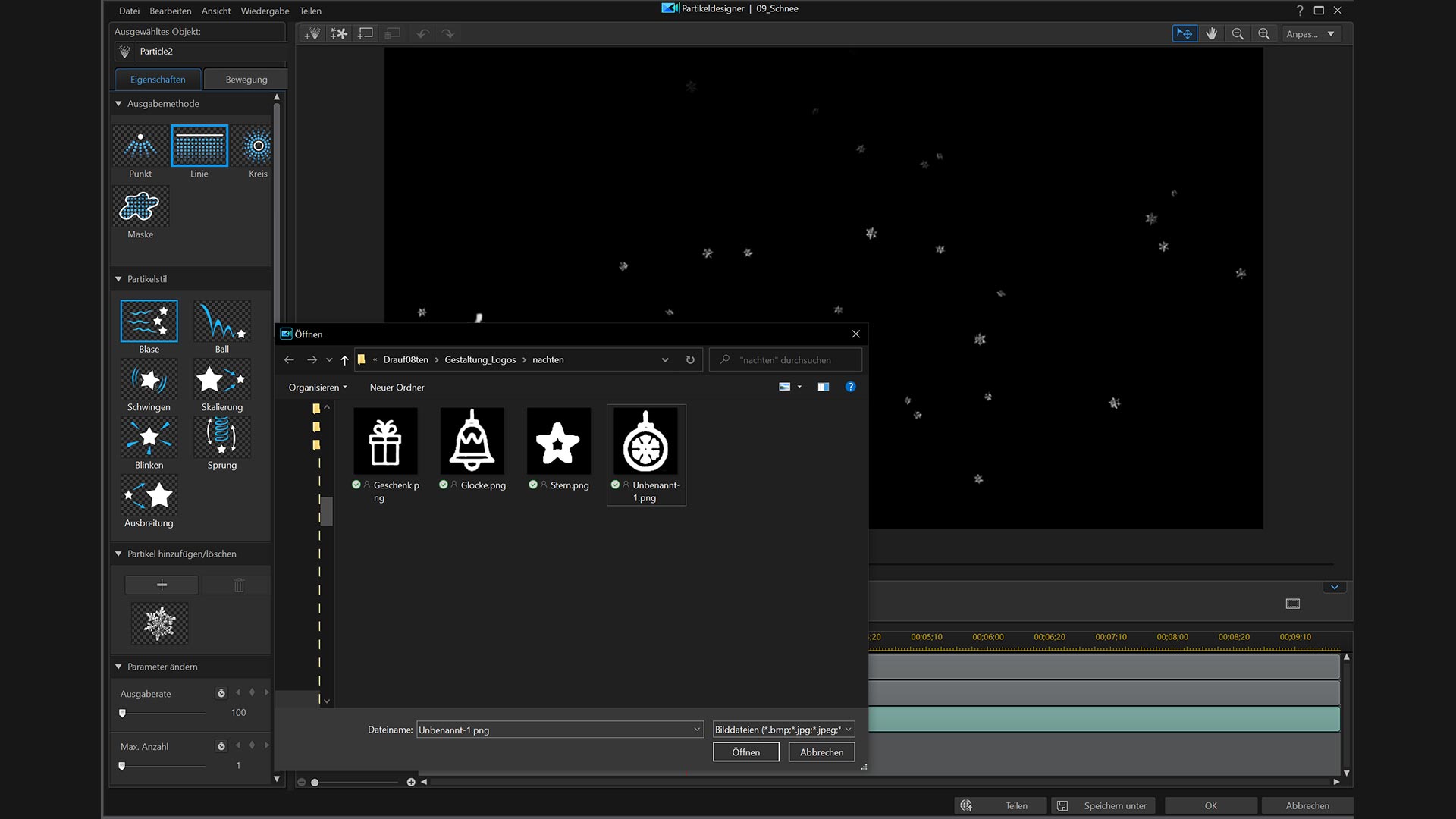The height and width of the screenshot is (819, 1456).
Task: Select the Ausbreitung particle style
Action: (x=149, y=495)
